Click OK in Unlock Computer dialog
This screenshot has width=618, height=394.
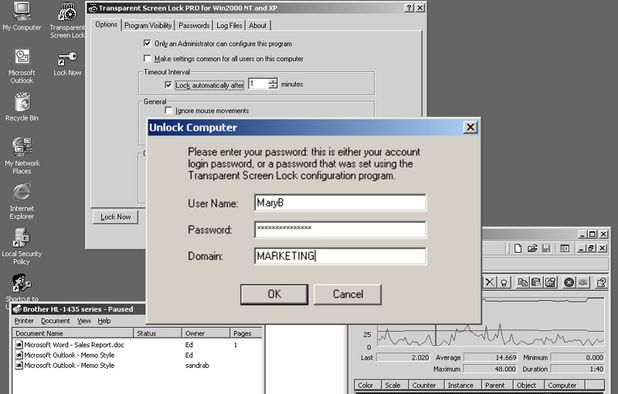[274, 294]
